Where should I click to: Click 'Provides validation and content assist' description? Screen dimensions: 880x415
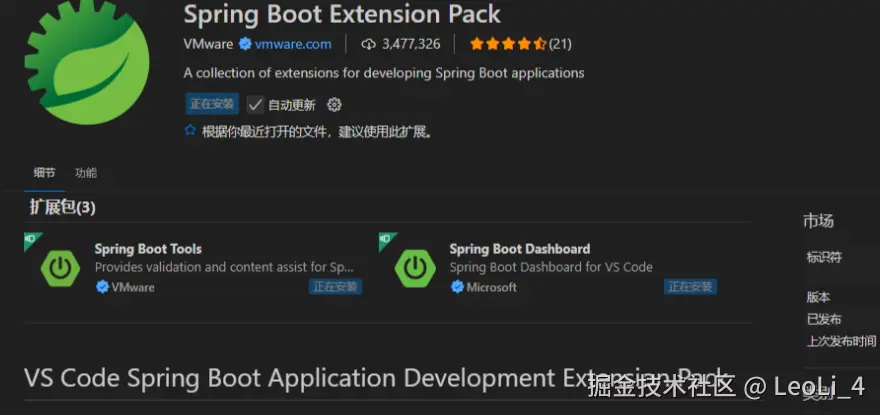(224, 267)
